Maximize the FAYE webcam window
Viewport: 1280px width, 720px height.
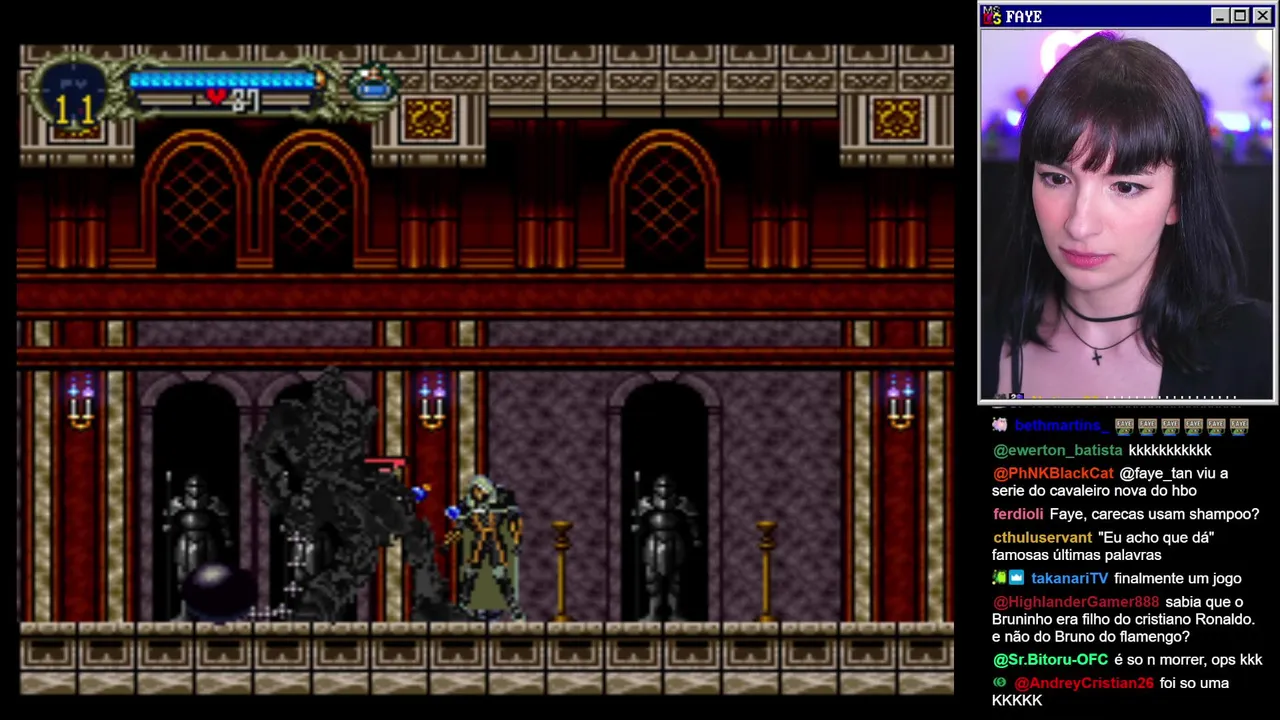[1239, 16]
